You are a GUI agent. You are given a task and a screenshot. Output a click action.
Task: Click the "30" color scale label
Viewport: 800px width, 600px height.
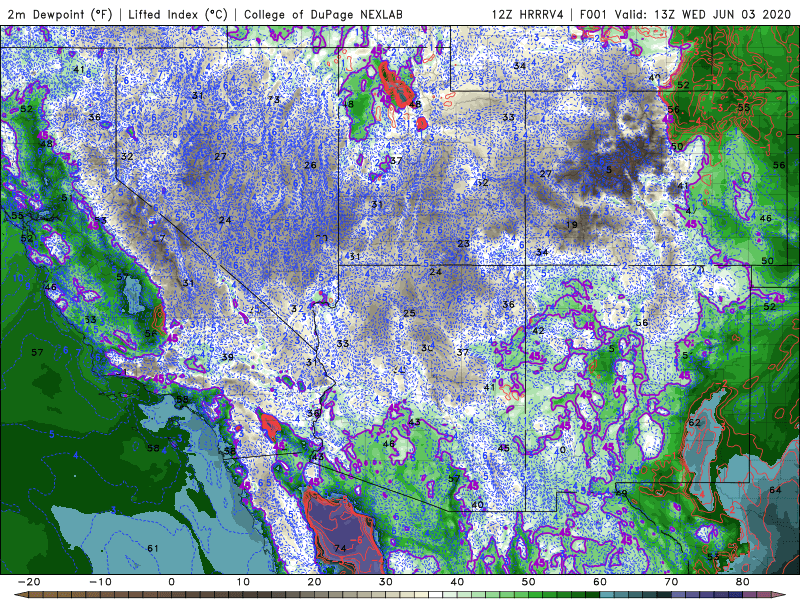click(386, 582)
